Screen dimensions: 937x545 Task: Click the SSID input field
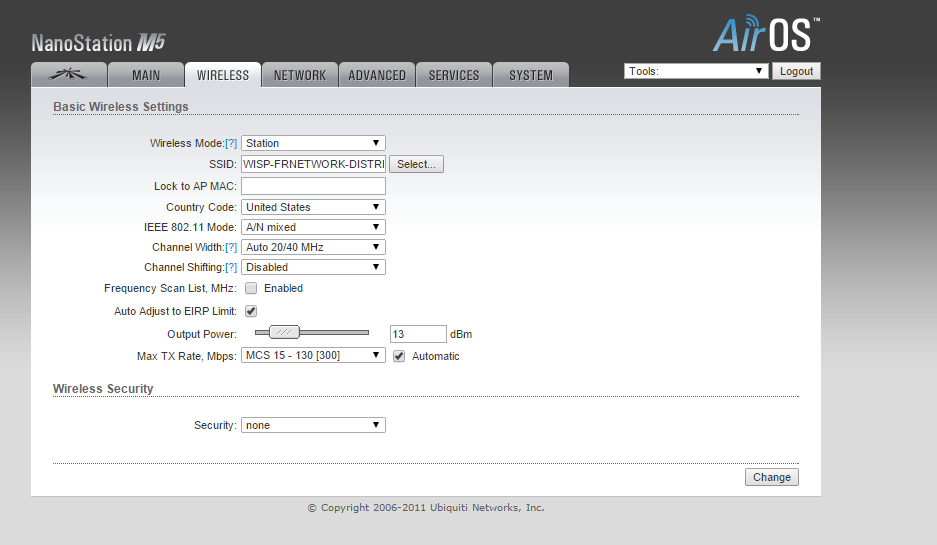(x=313, y=164)
